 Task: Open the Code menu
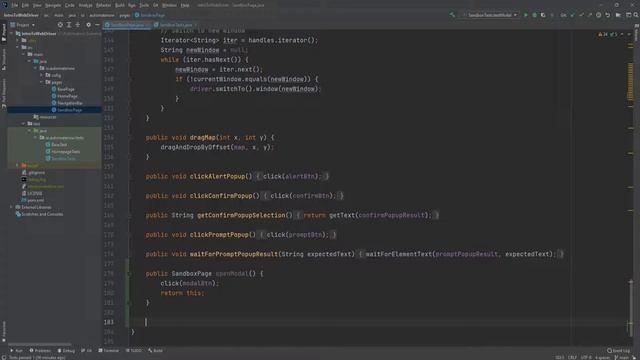click(70, 5)
